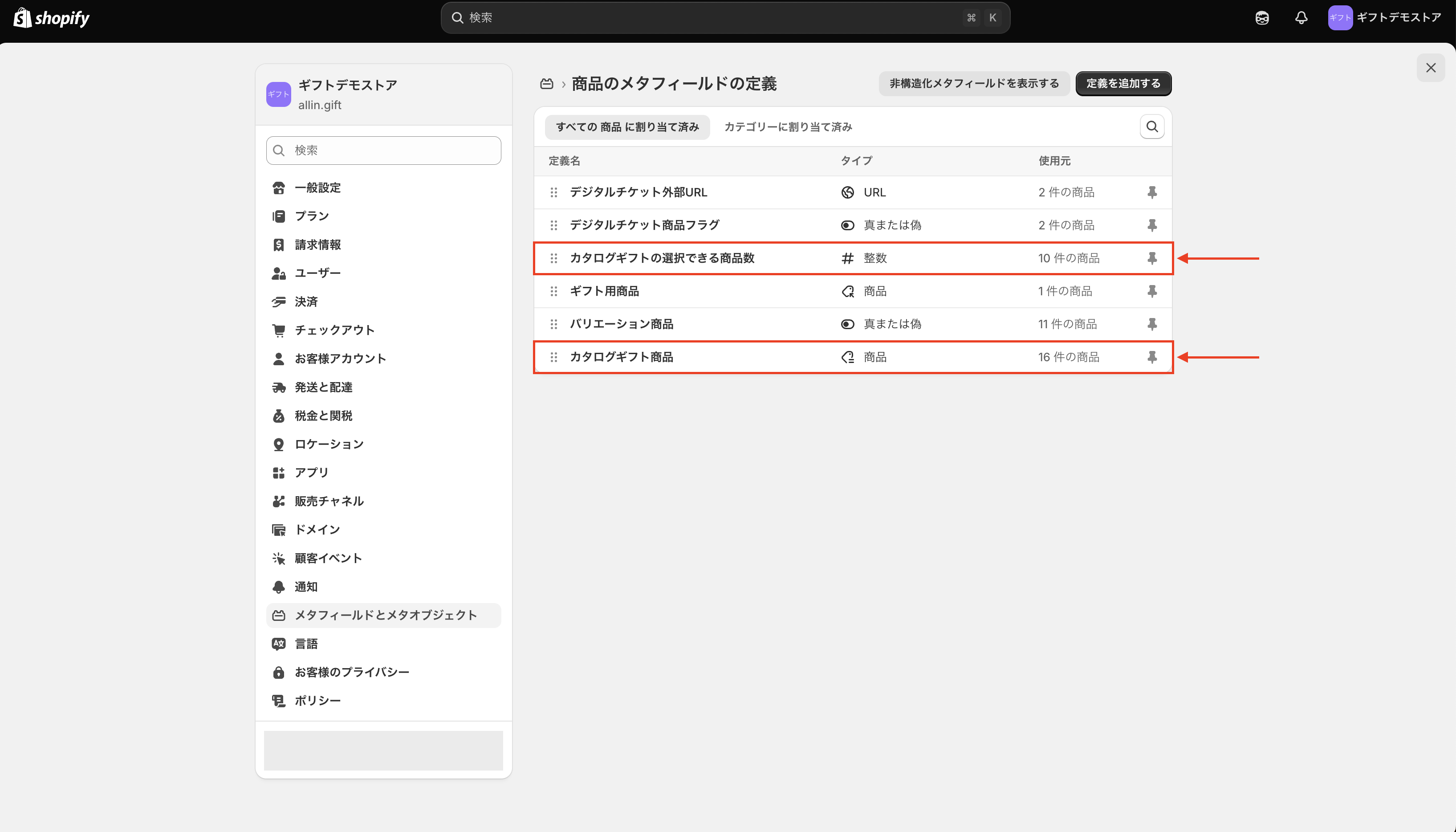The image size is (1456, 832).
Task: Click 非構造化メタフィールドを表示する button
Action: [x=974, y=83]
